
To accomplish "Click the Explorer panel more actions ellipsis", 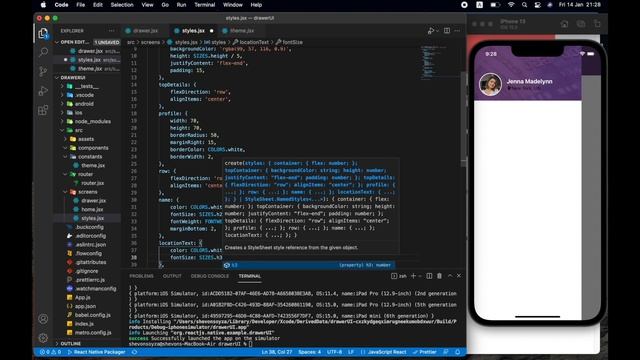I will coord(111,31).
